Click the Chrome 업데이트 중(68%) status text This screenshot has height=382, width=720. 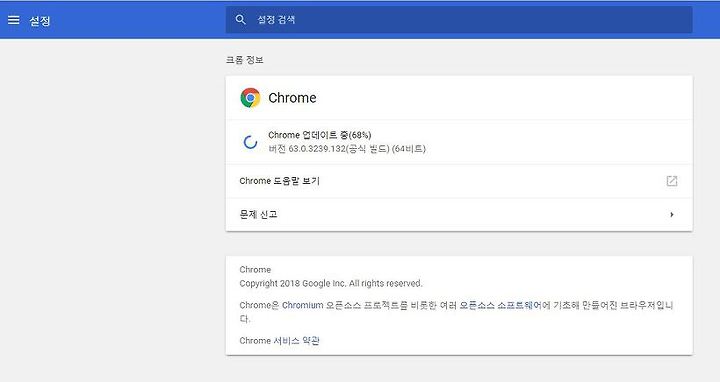[x=320, y=135]
